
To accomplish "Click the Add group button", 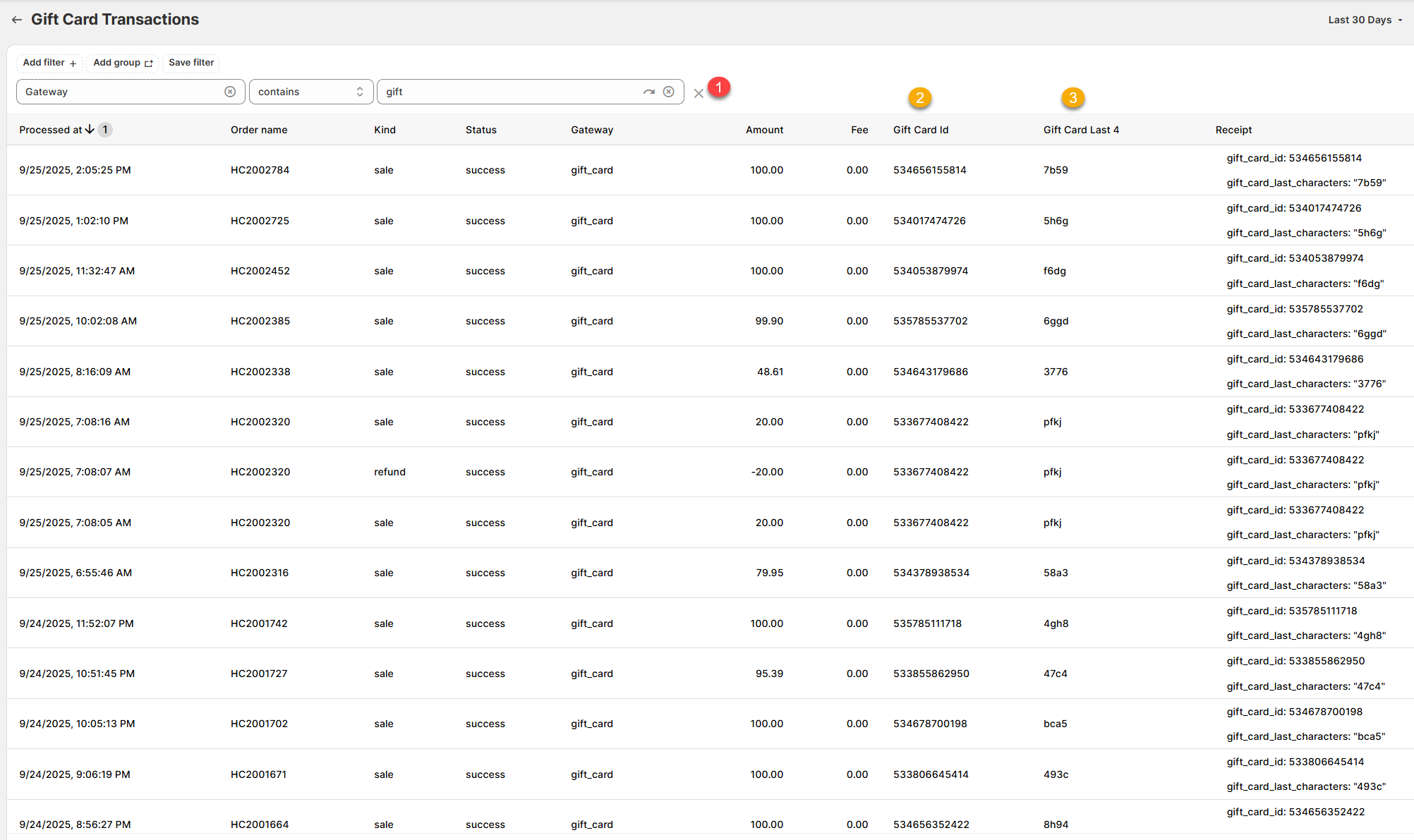I will point(123,63).
